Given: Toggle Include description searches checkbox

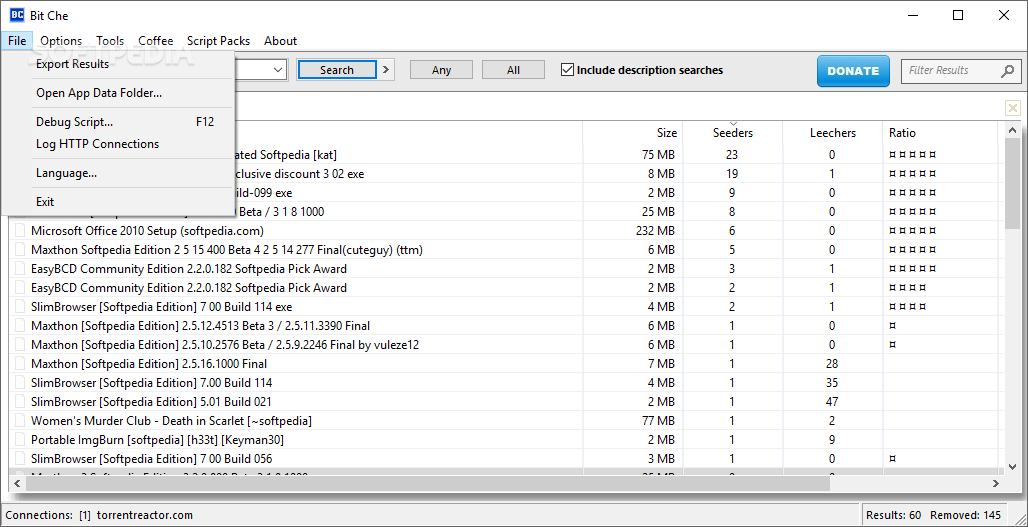Looking at the screenshot, I should [x=568, y=70].
